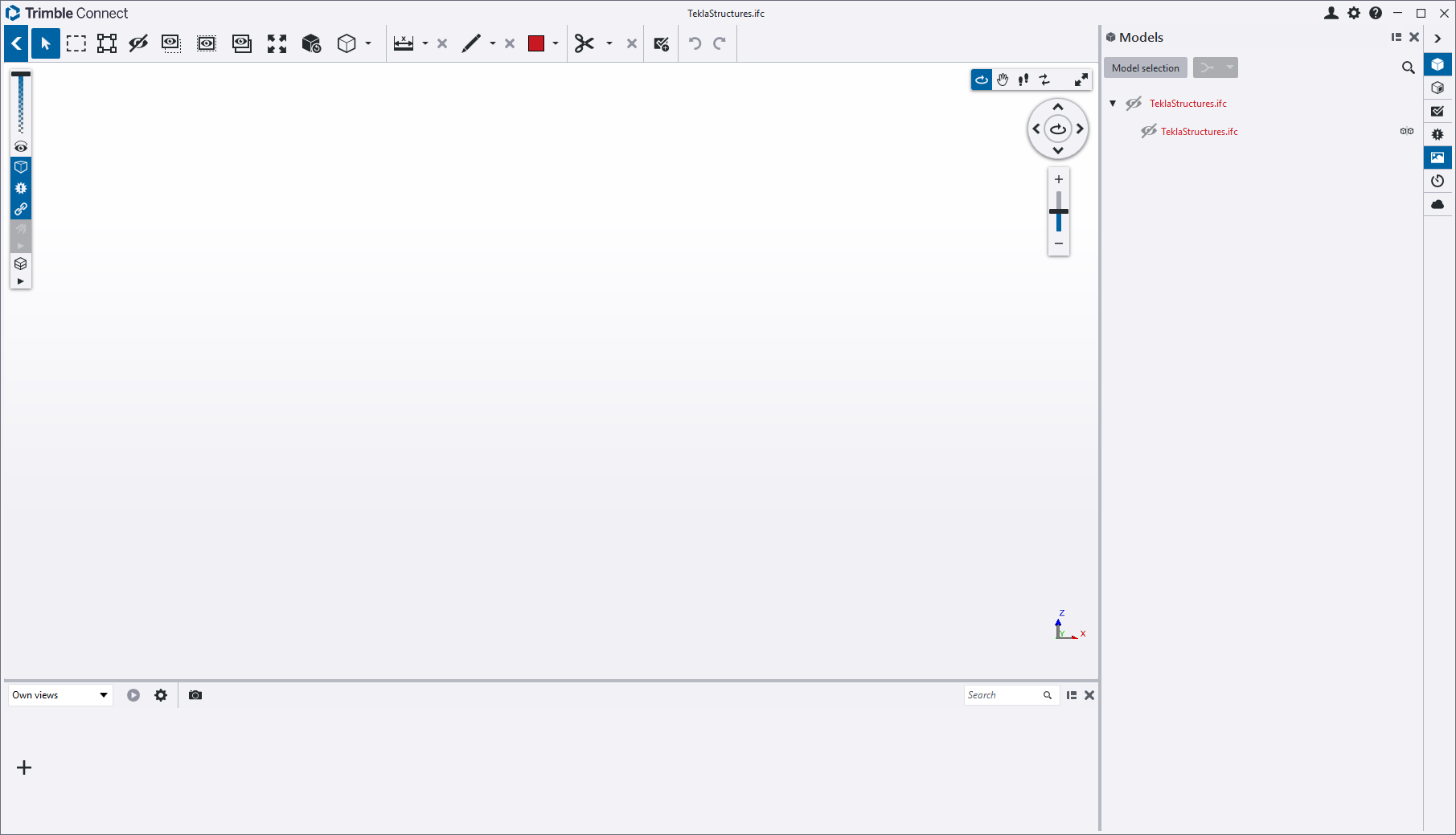Click the Redo arrow

point(720,43)
